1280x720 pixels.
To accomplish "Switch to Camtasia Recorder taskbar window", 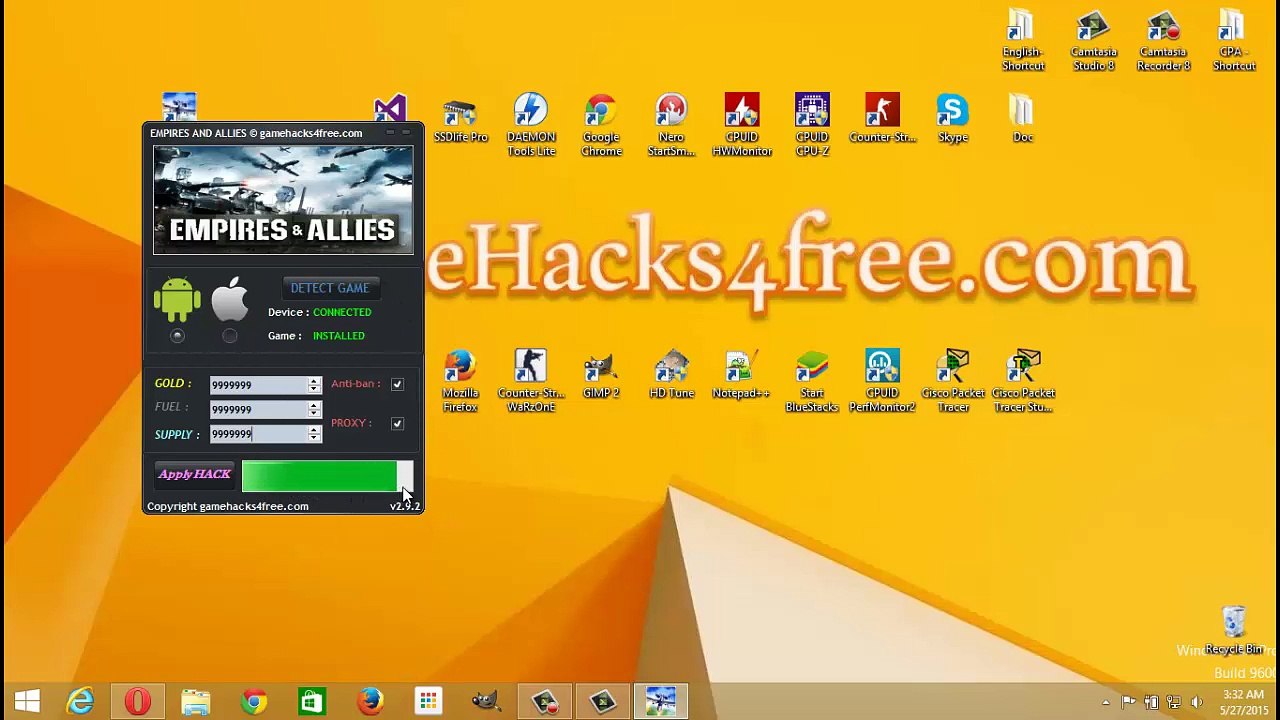I will coord(545,702).
